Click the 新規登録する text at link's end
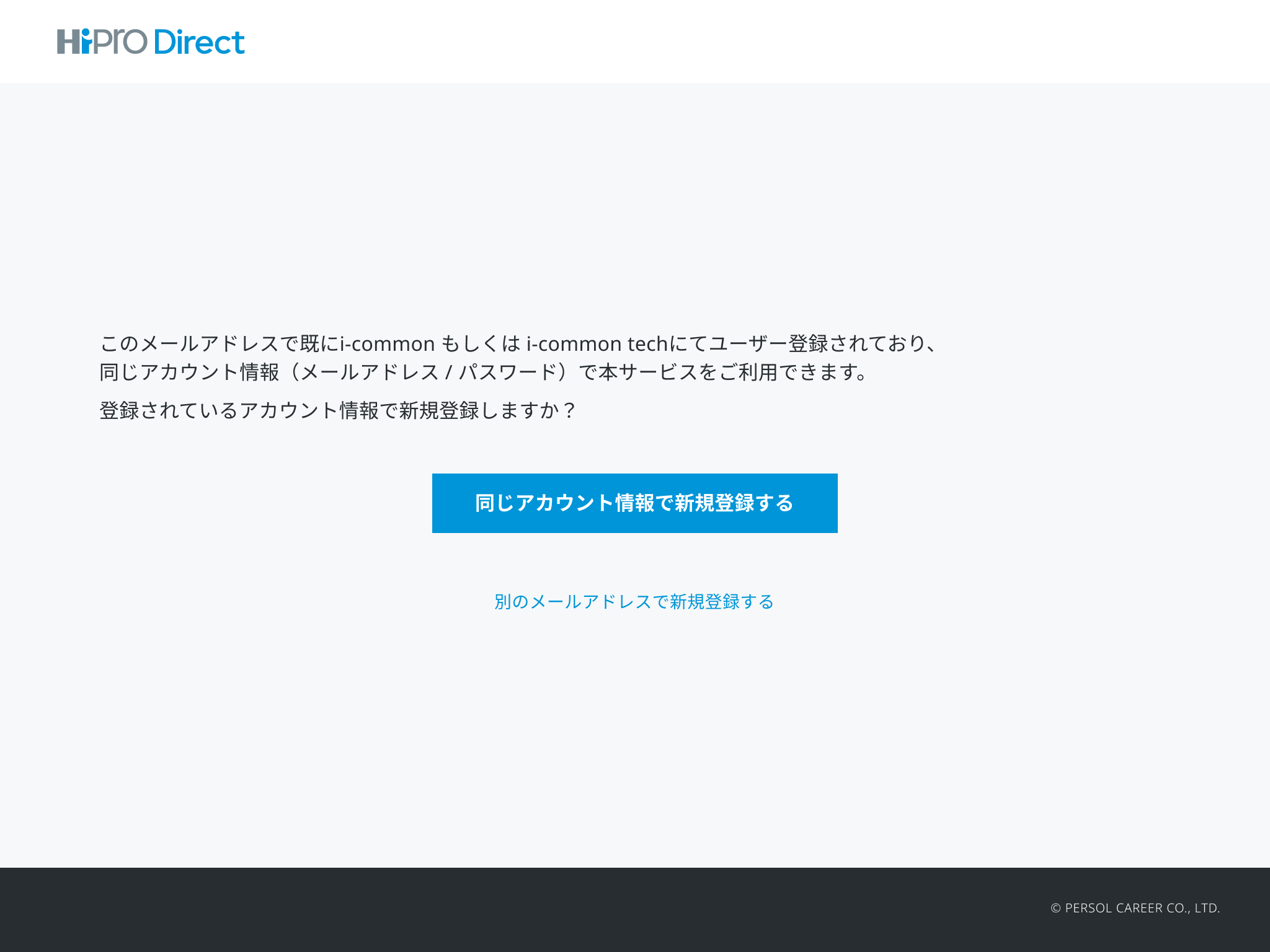Screen dimensions: 1270x952 [722, 601]
